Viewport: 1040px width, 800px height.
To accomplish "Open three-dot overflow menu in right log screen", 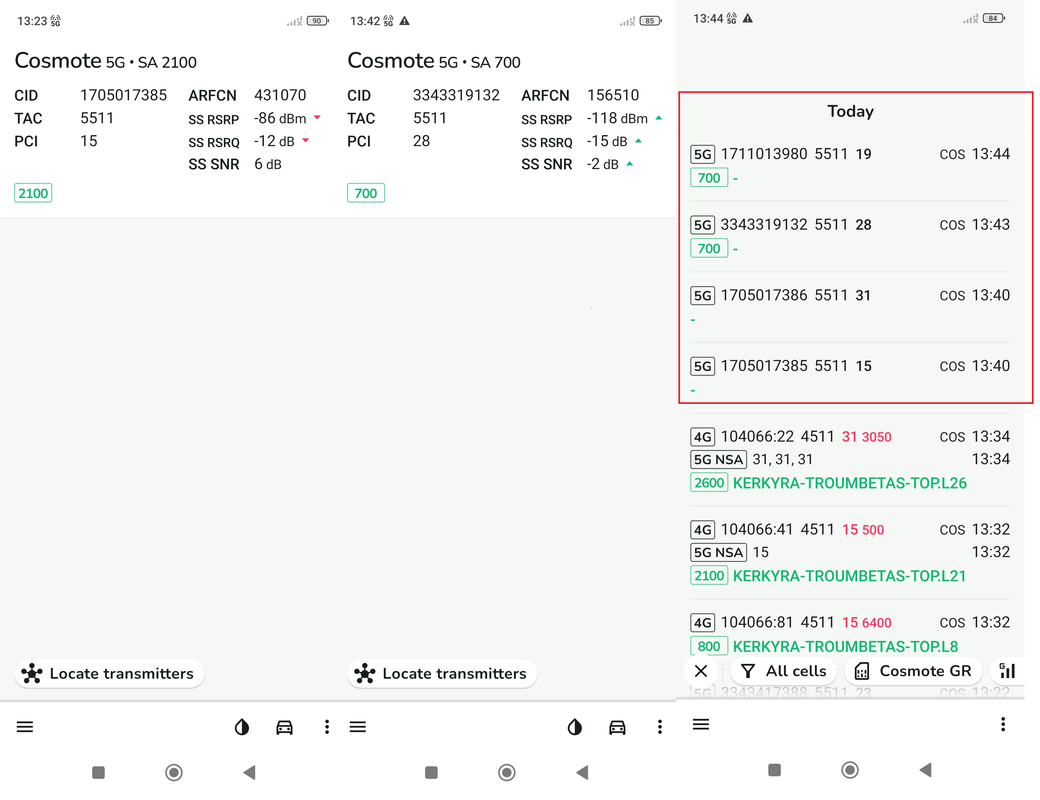I will [1003, 724].
